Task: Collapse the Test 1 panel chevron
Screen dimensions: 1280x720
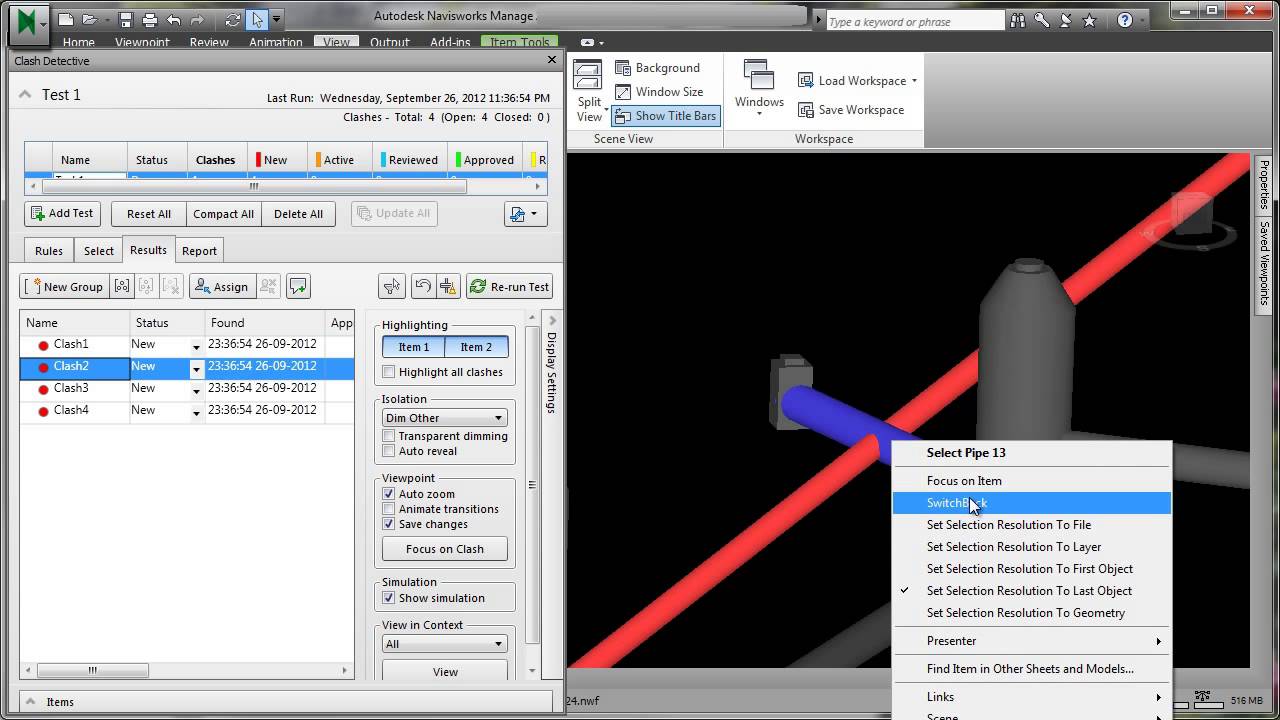Action: 26,95
